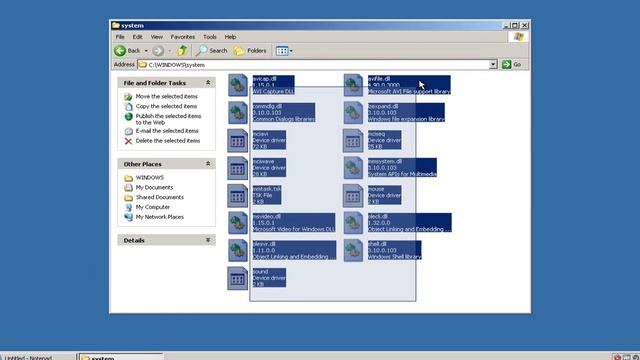This screenshot has width=640, height=360.
Task: Open Forward button history dropdown arrow
Action: pyautogui.click(x=169, y=51)
